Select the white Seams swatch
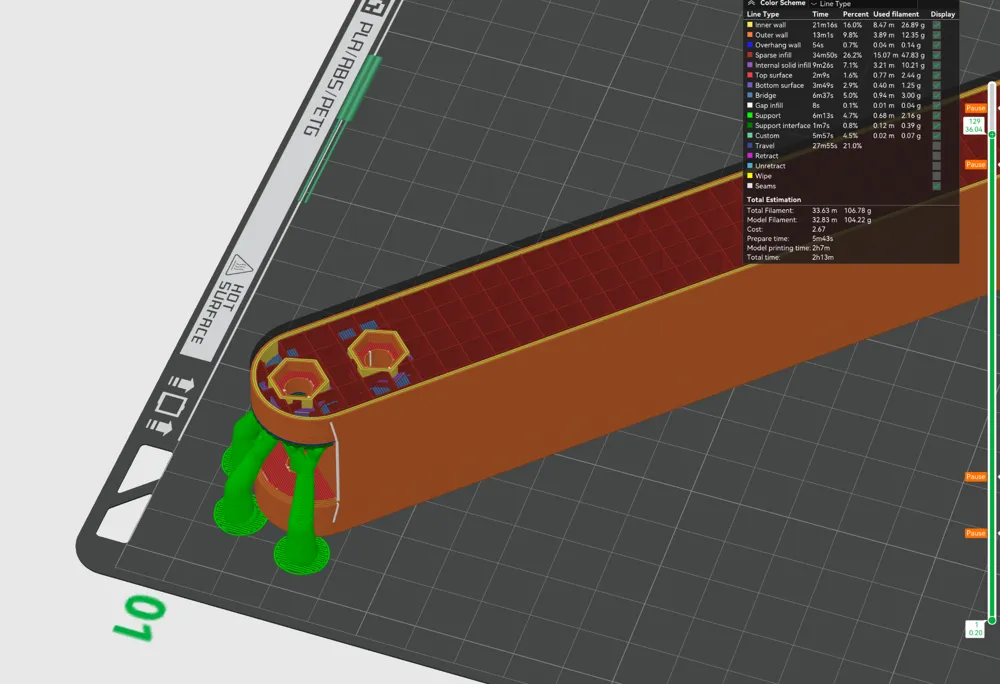 pos(750,186)
